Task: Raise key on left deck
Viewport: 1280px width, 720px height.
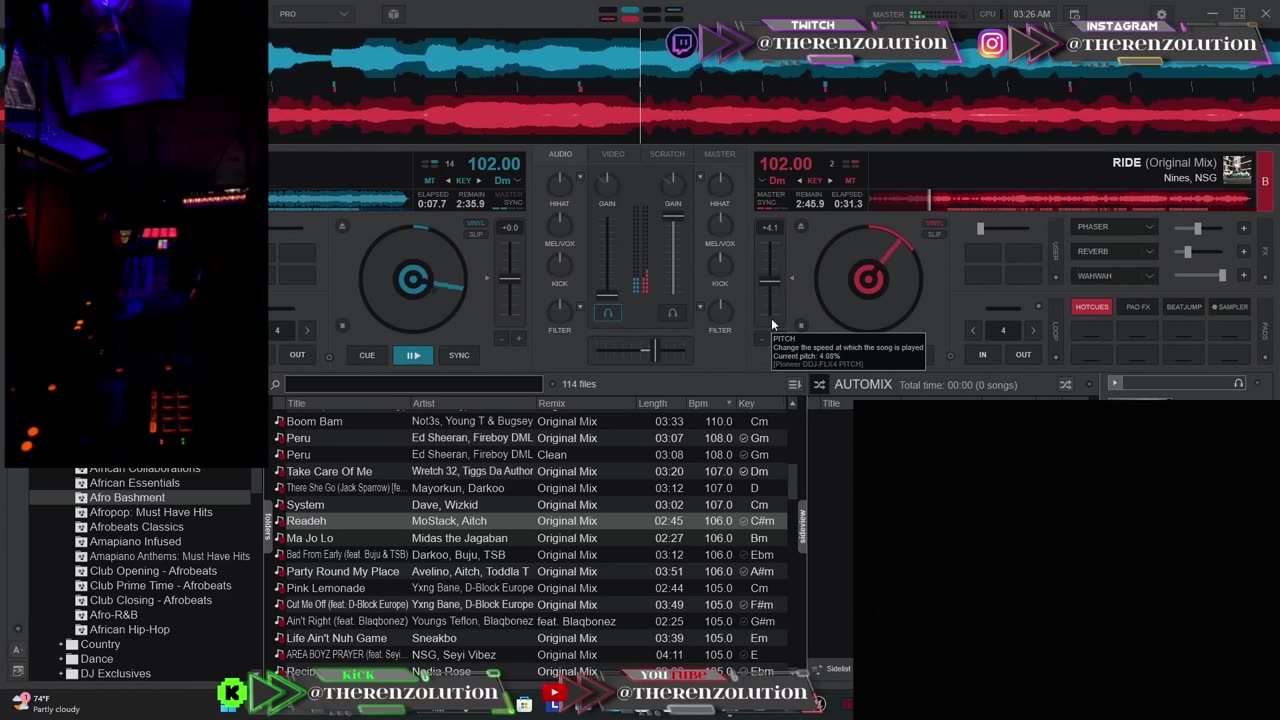Action: click(479, 181)
